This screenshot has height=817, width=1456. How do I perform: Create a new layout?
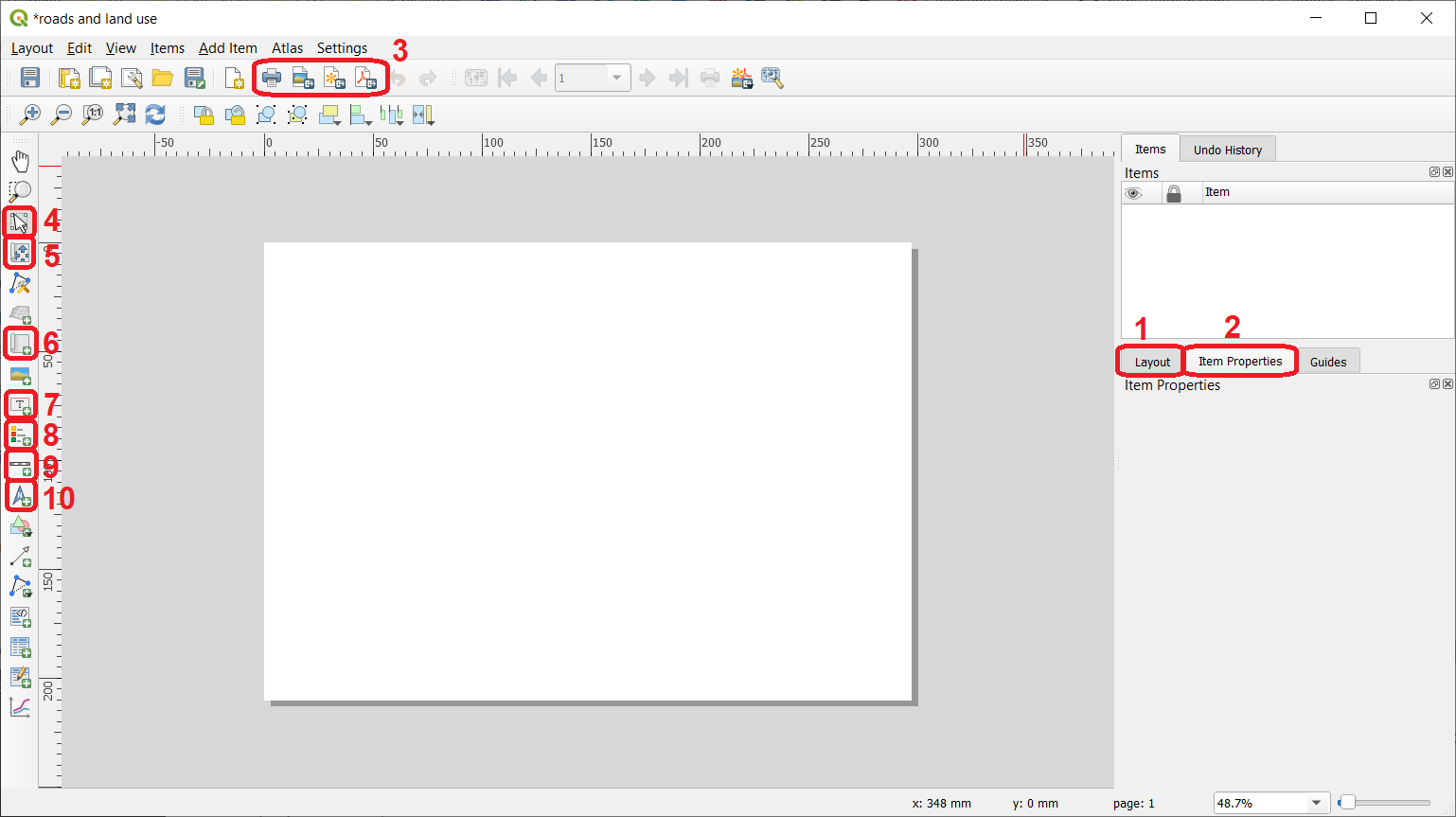point(69,78)
